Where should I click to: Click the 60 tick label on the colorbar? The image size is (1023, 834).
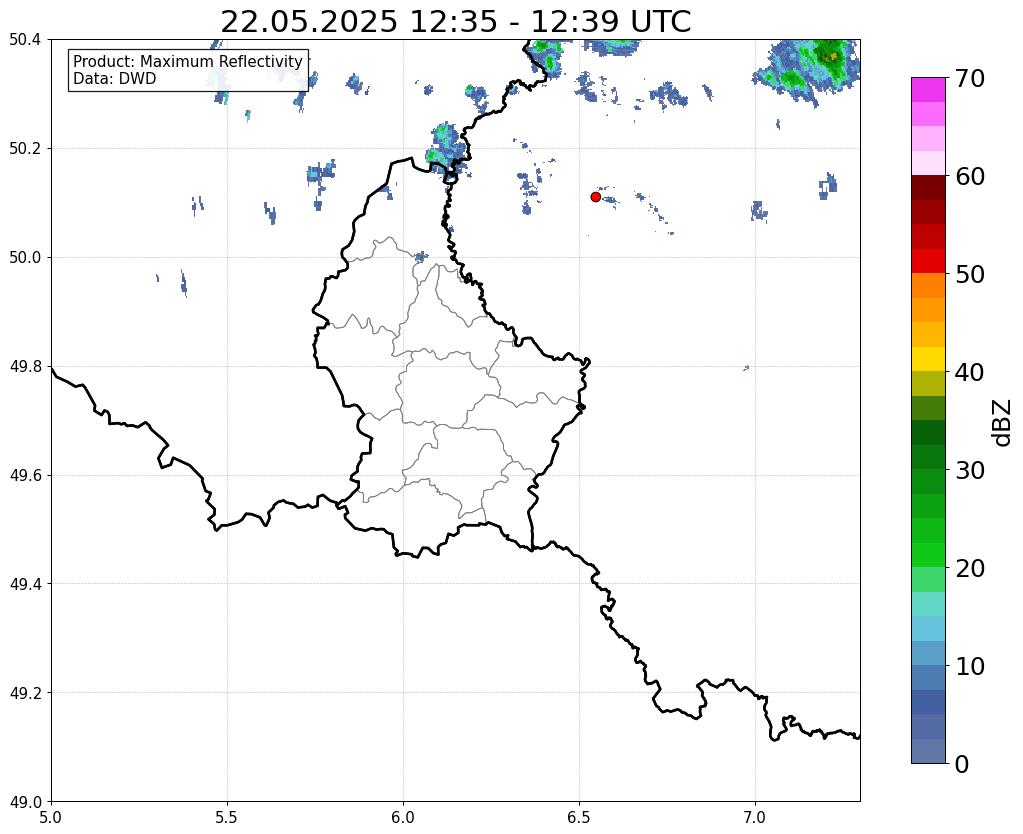(x=970, y=176)
